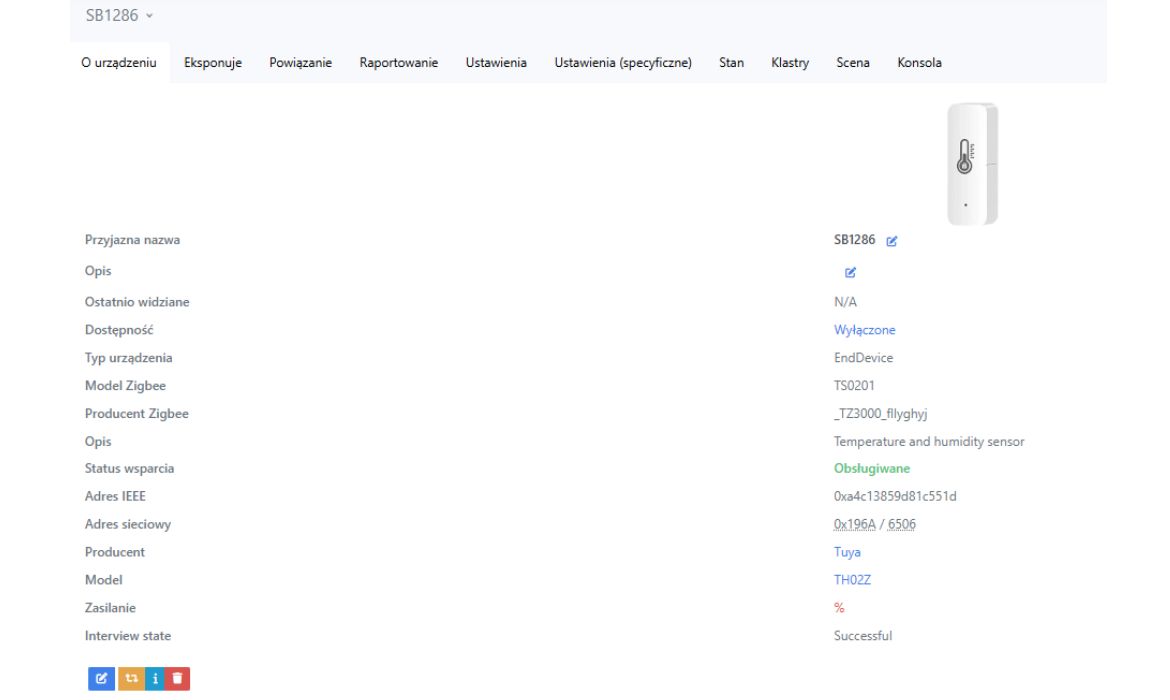Screen dimensions: 1170x700
Task: Click the 0x196A network address
Action: [853, 524]
